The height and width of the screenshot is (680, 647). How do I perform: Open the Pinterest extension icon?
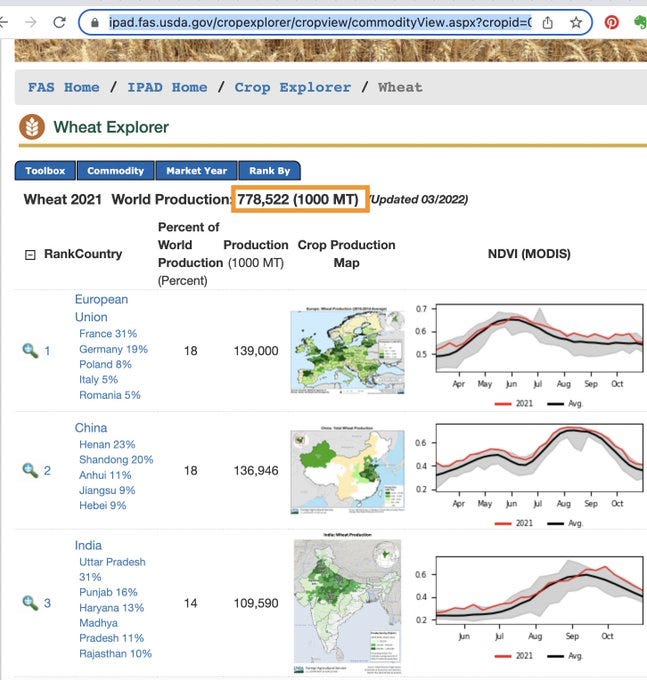pyautogui.click(x=611, y=22)
